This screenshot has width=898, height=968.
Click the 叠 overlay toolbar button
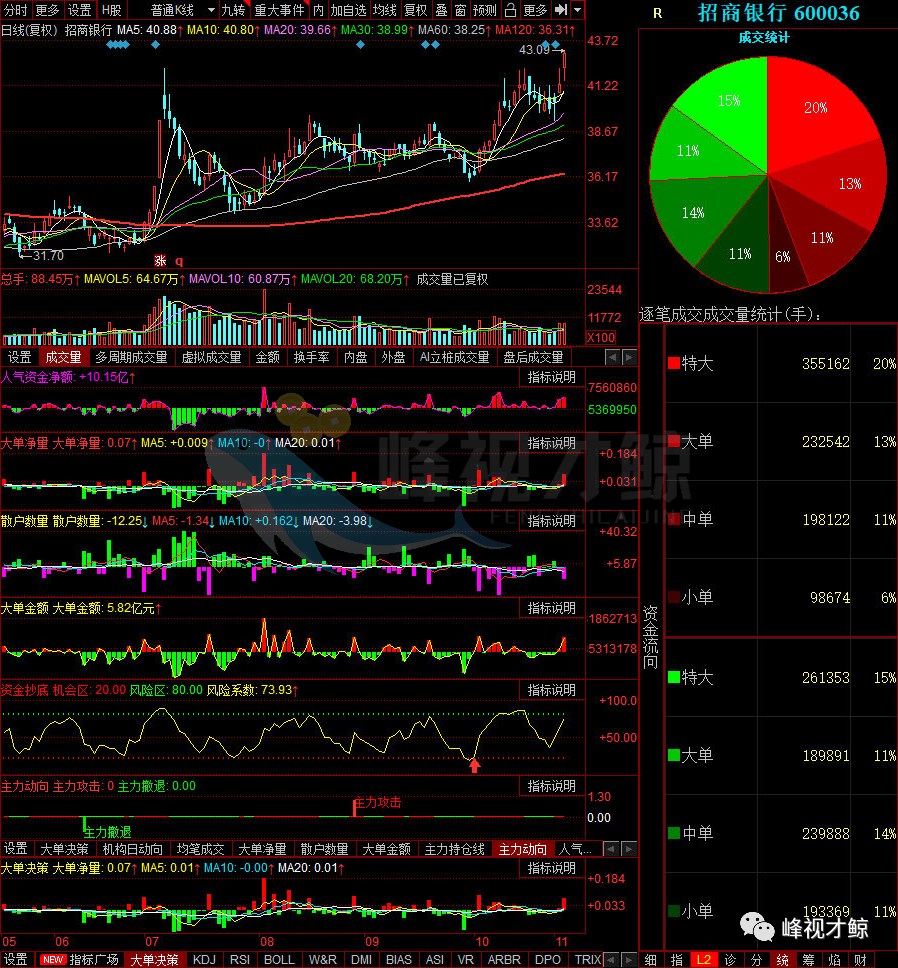[441, 10]
